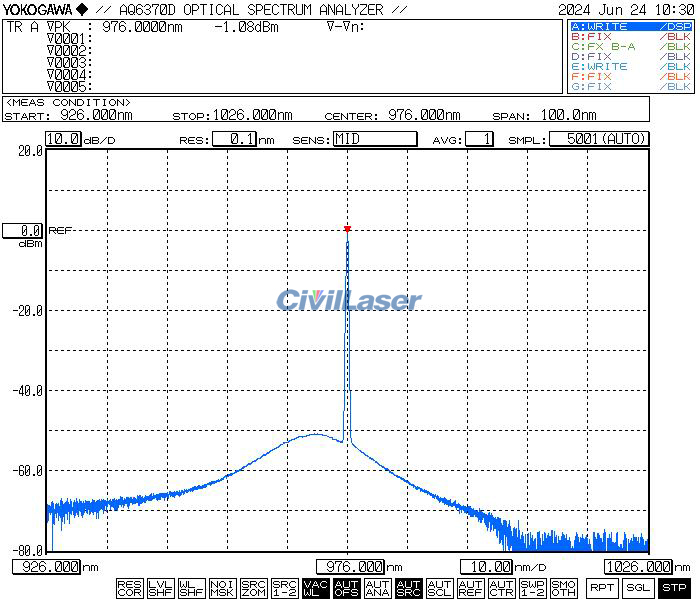This screenshot has width=700, height=599.
Task: Click the AQ6370D OPTICAL SPECTRUM ANALYZER title
Action: click(251, 9)
